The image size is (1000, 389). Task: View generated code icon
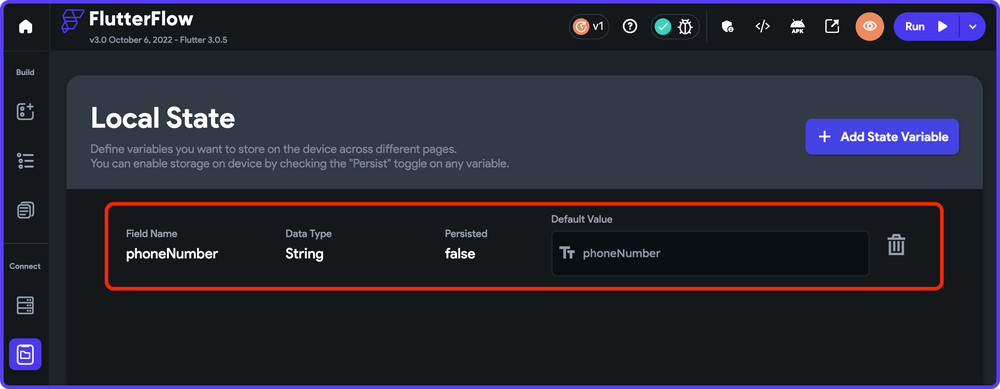pos(762,27)
